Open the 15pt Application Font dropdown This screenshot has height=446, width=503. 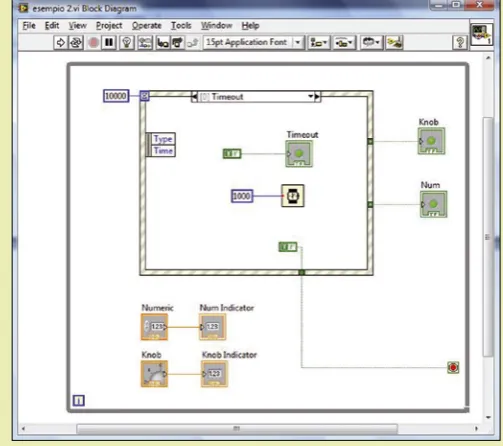point(253,42)
